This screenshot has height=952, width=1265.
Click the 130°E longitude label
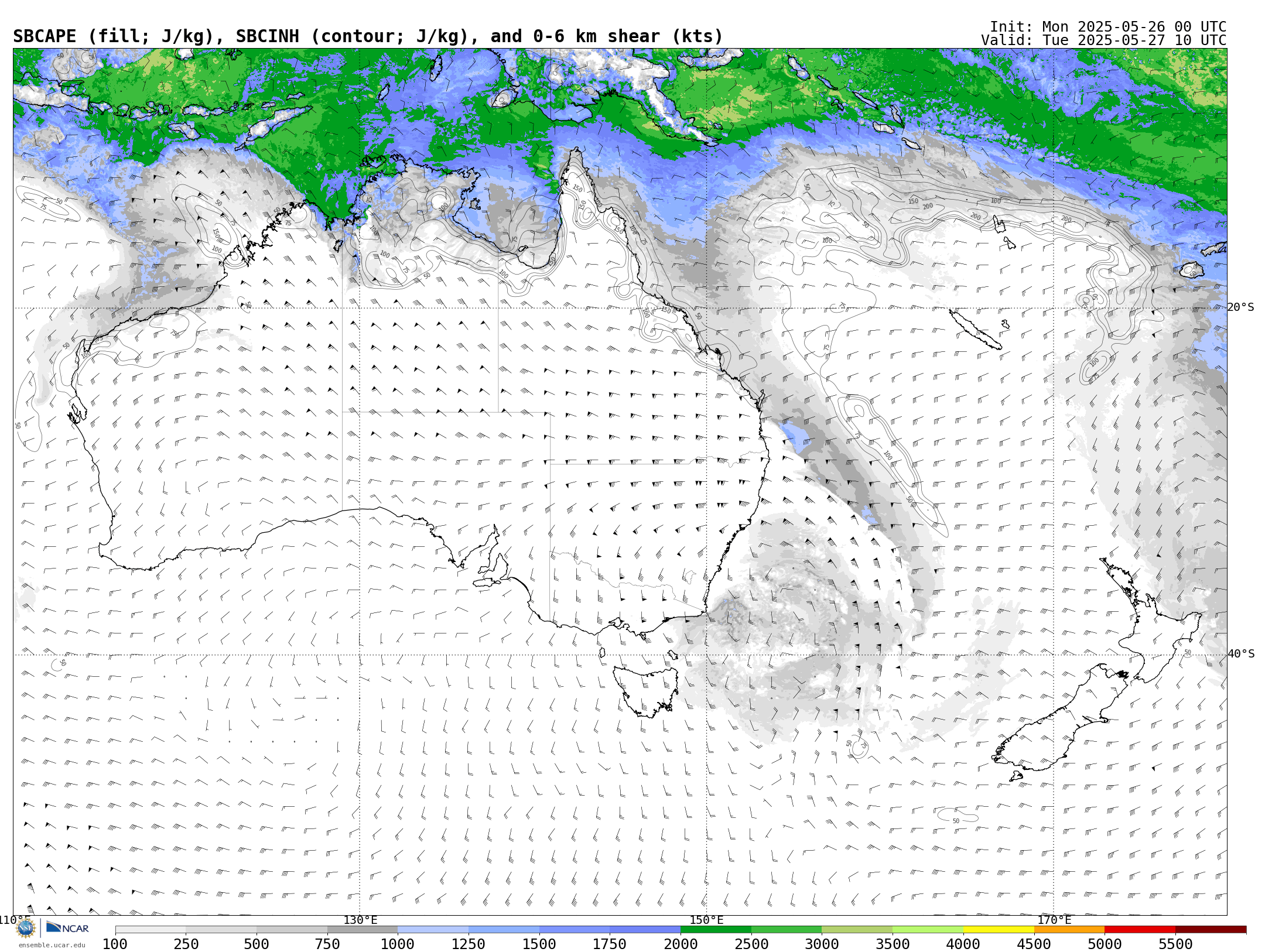click(360, 920)
